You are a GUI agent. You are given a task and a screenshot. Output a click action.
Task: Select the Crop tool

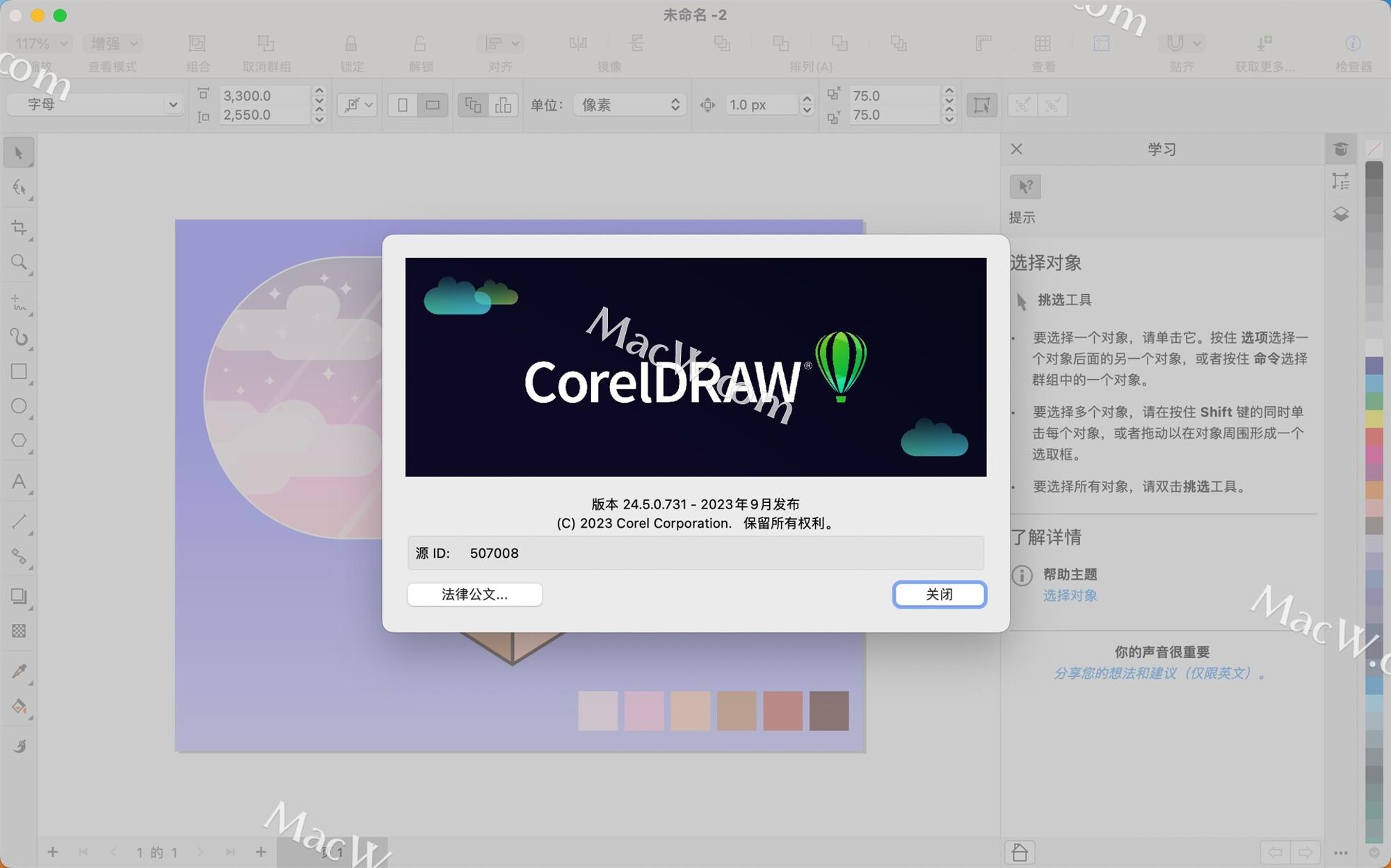coord(19,227)
